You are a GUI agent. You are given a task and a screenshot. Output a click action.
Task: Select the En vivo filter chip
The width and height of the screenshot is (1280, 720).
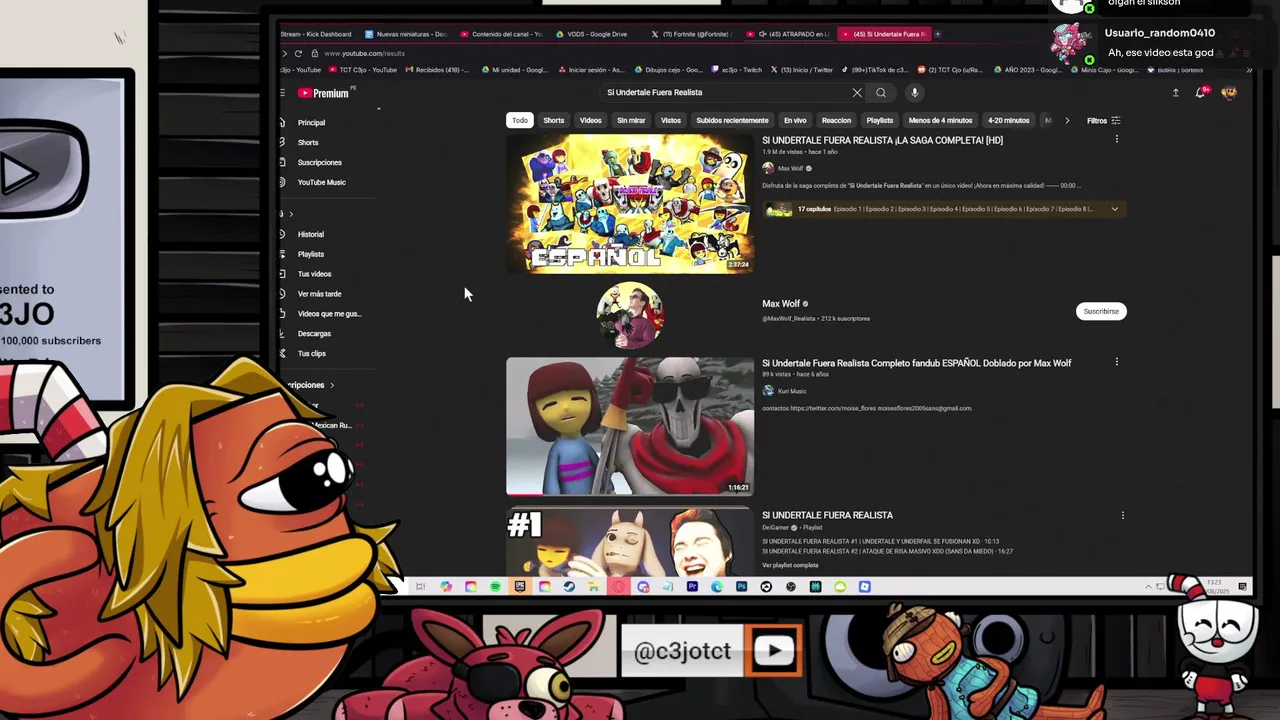pos(795,120)
